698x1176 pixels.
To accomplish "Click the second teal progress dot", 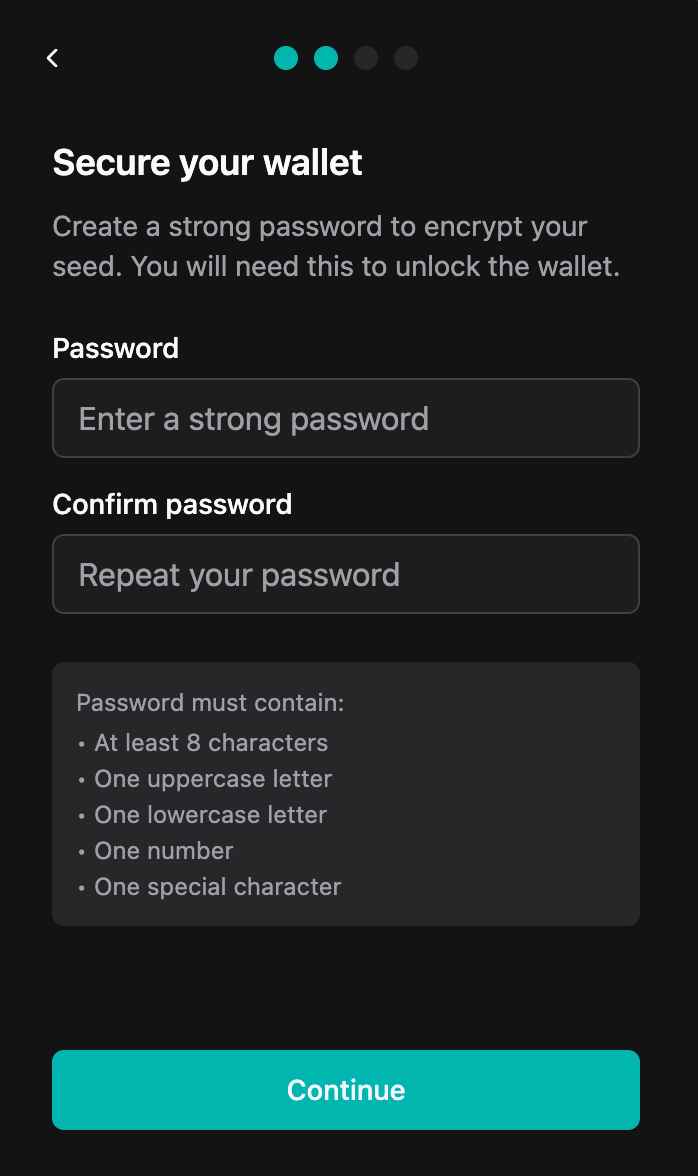I will (x=326, y=58).
